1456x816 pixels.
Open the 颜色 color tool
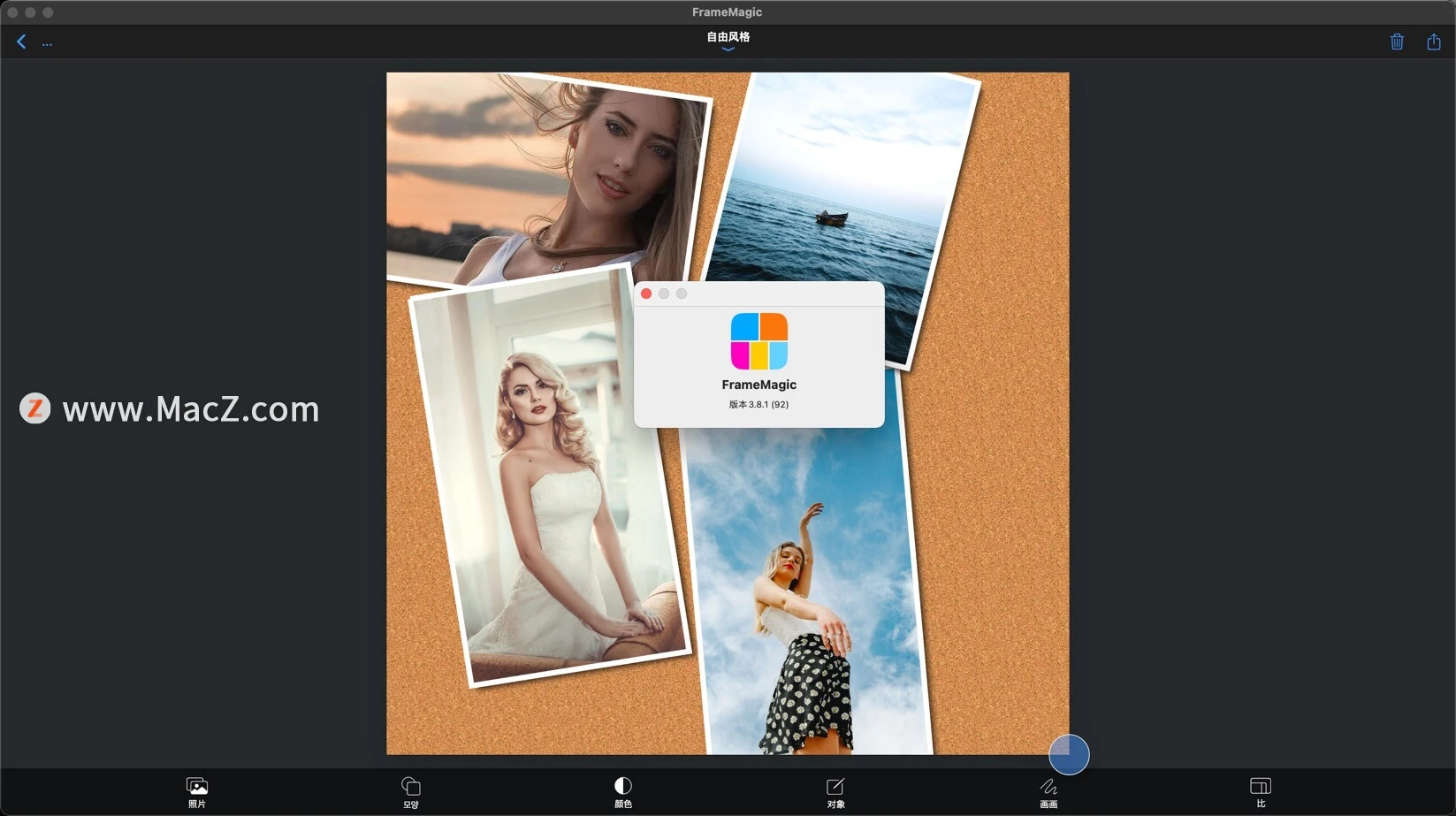click(x=622, y=792)
